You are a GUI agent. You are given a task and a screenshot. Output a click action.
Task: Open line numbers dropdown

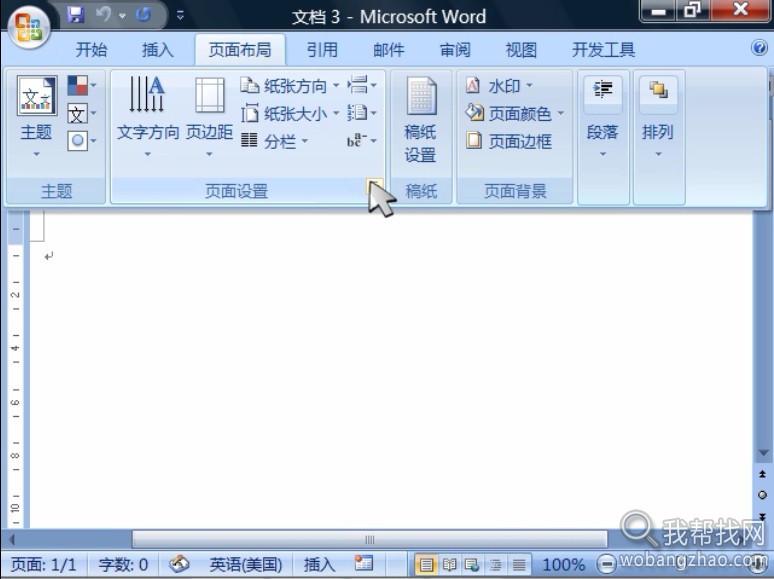(362, 113)
